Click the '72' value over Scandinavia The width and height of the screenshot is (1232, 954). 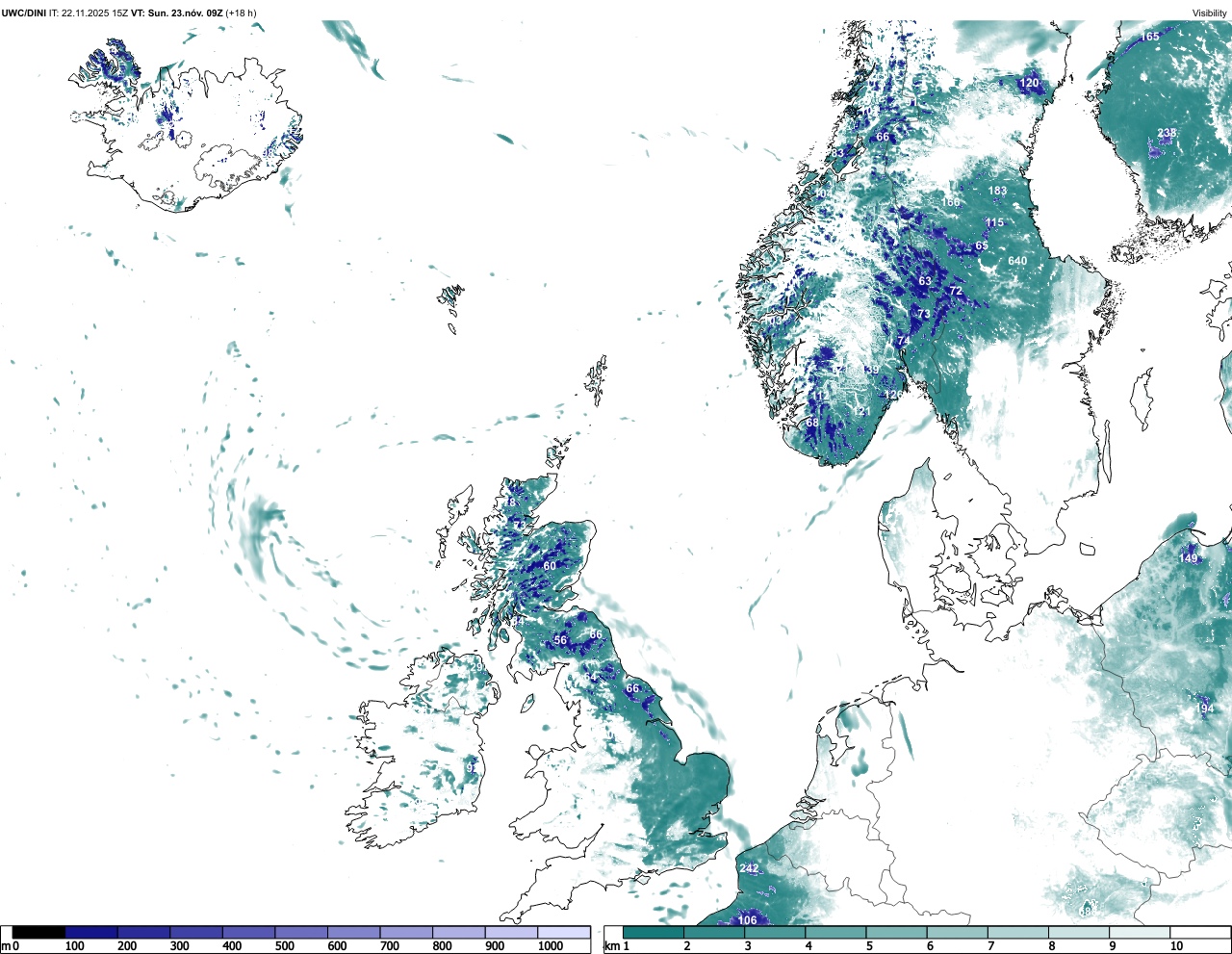point(956,291)
